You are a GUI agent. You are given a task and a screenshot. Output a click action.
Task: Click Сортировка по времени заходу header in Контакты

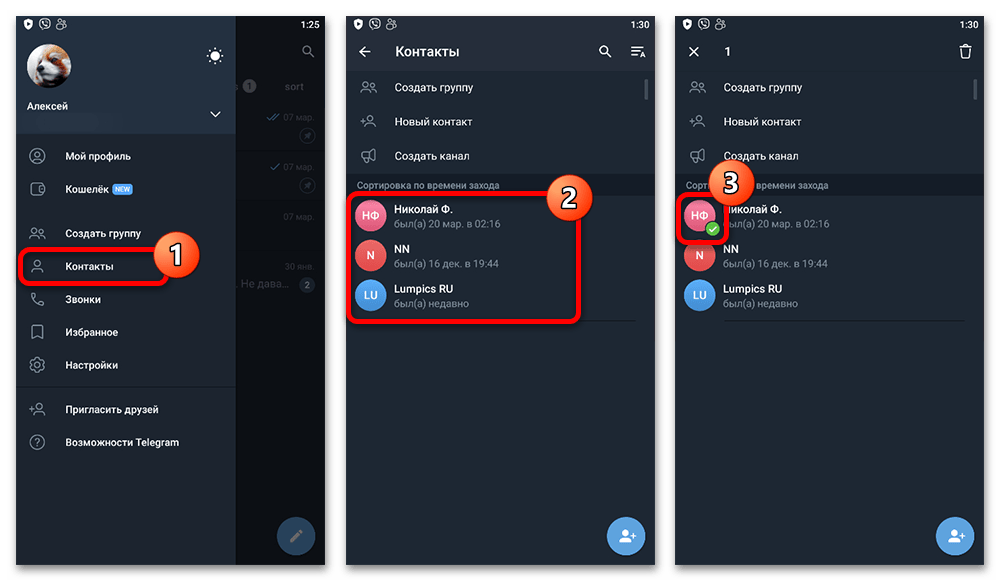(x=428, y=186)
